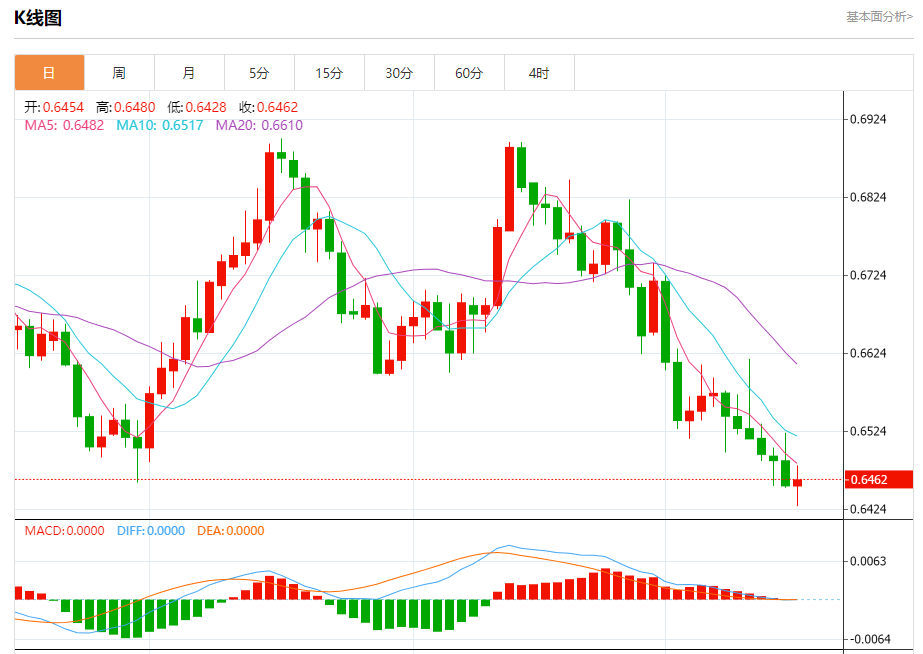Open the 30分 interval tab
Viewport: 923px width, 654px height.
(399, 73)
